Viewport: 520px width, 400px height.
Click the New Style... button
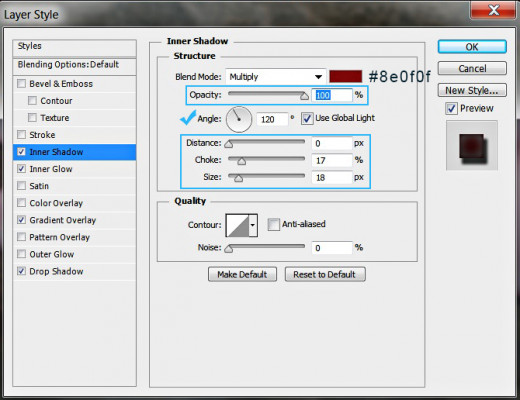[x=472, y=90]
